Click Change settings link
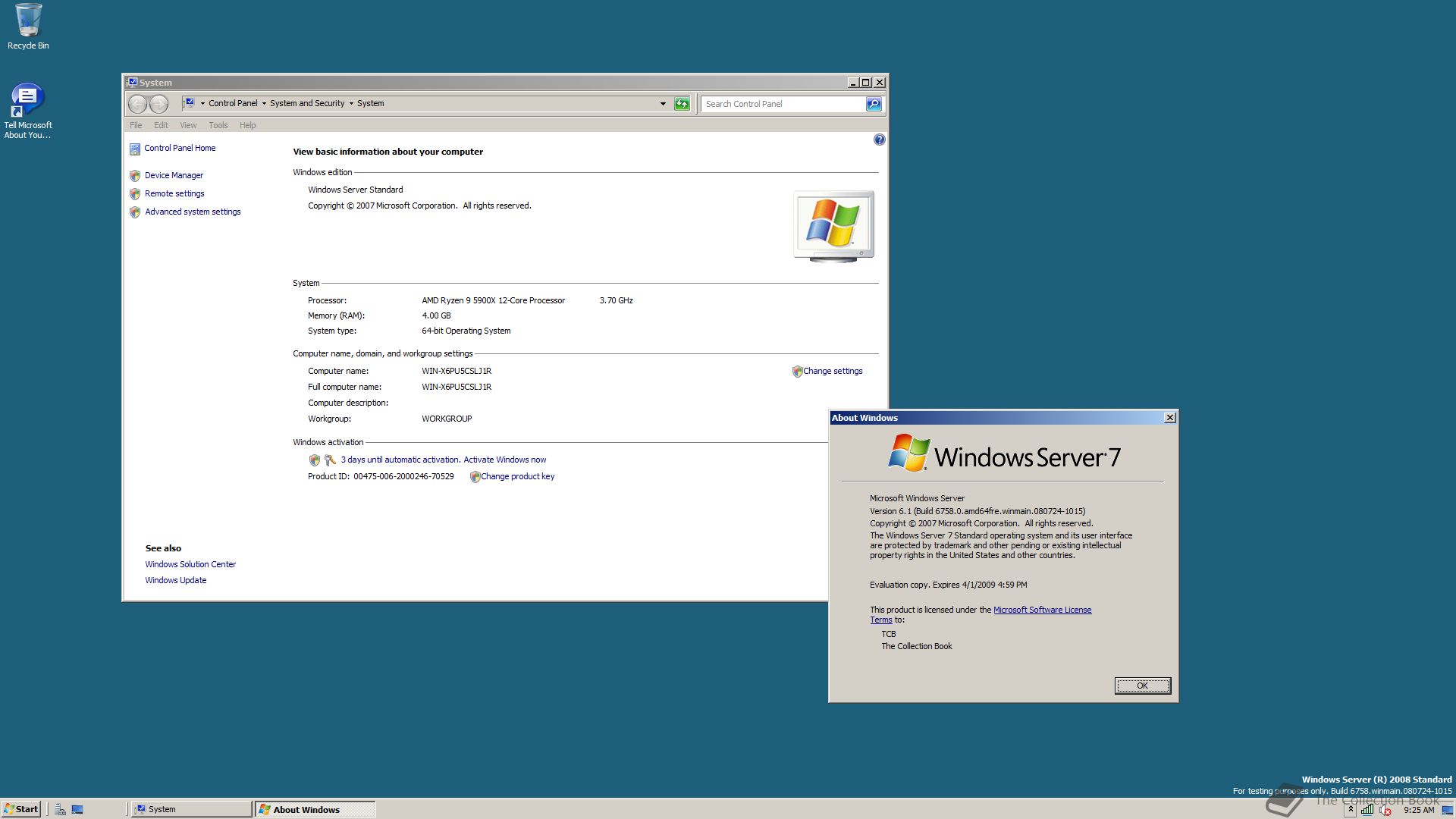This screenshot has width=1456, height=819. coord(833,371)
